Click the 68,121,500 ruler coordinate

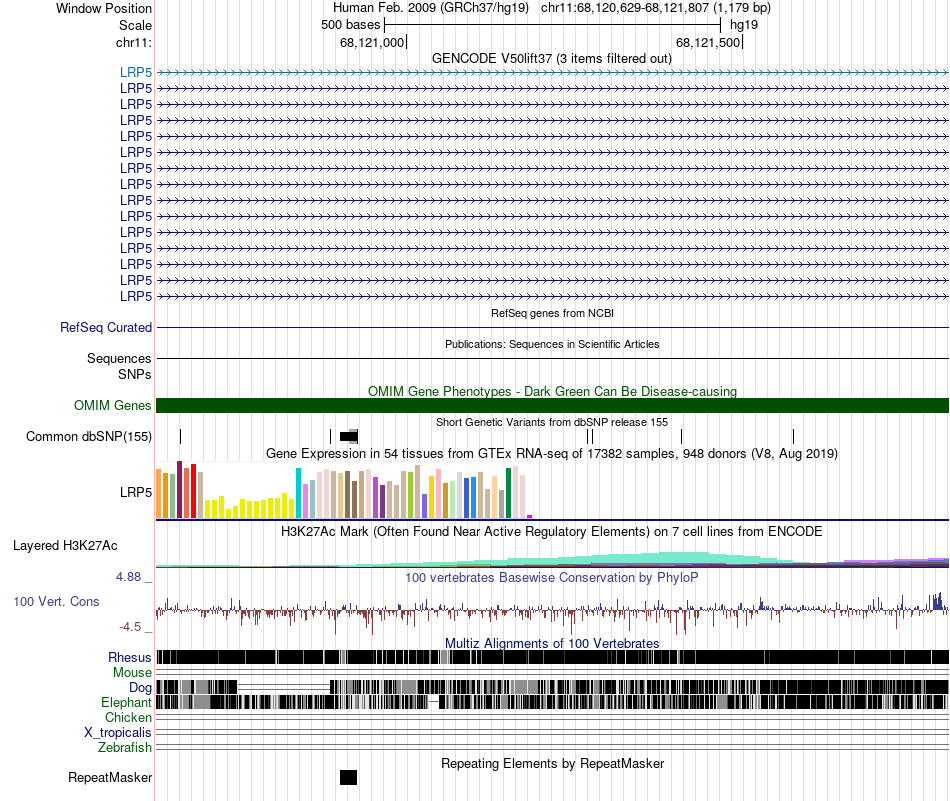(708, 42)
